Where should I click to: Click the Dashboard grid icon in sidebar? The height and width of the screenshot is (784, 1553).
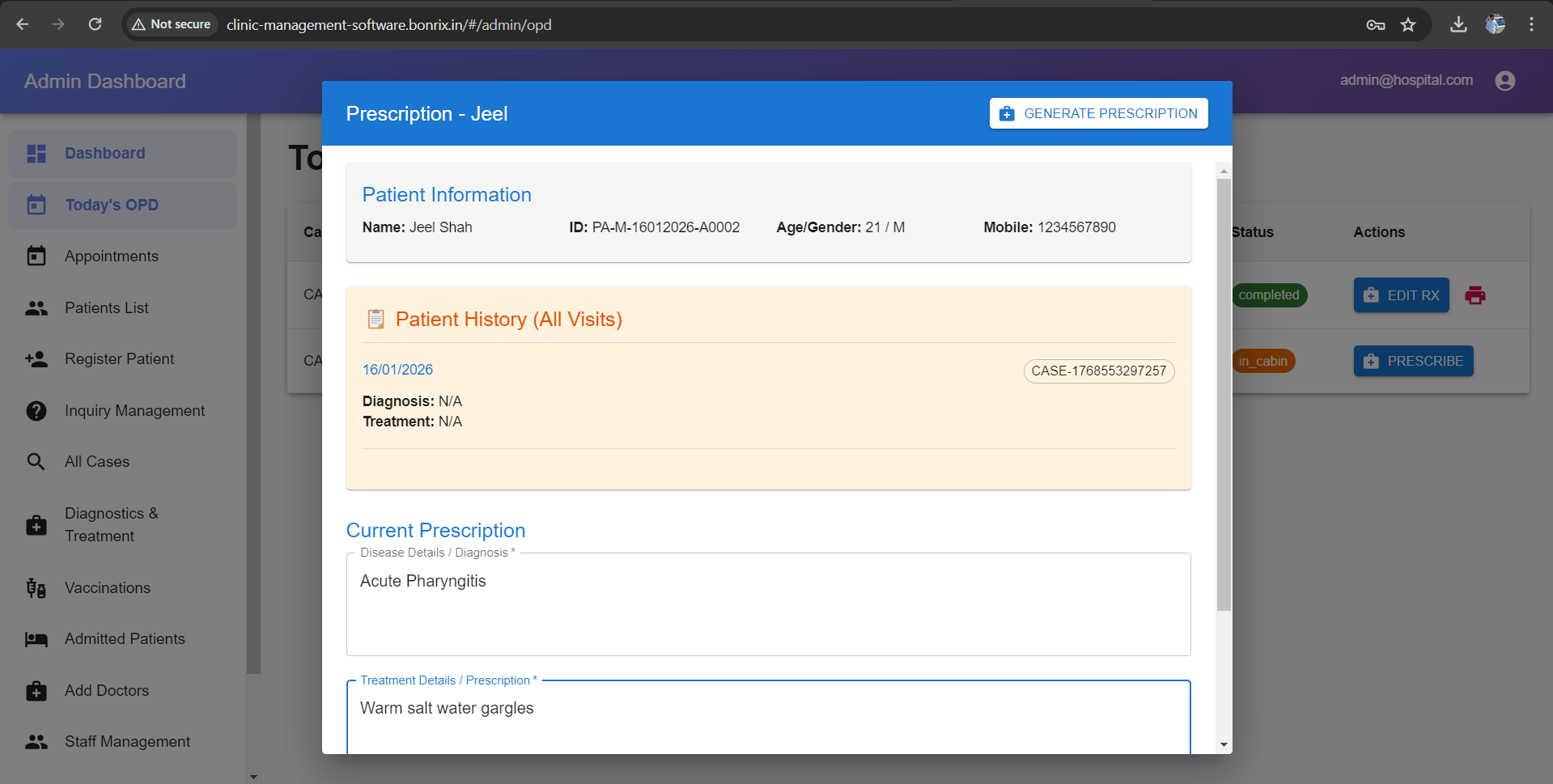[x=36, y=153]
